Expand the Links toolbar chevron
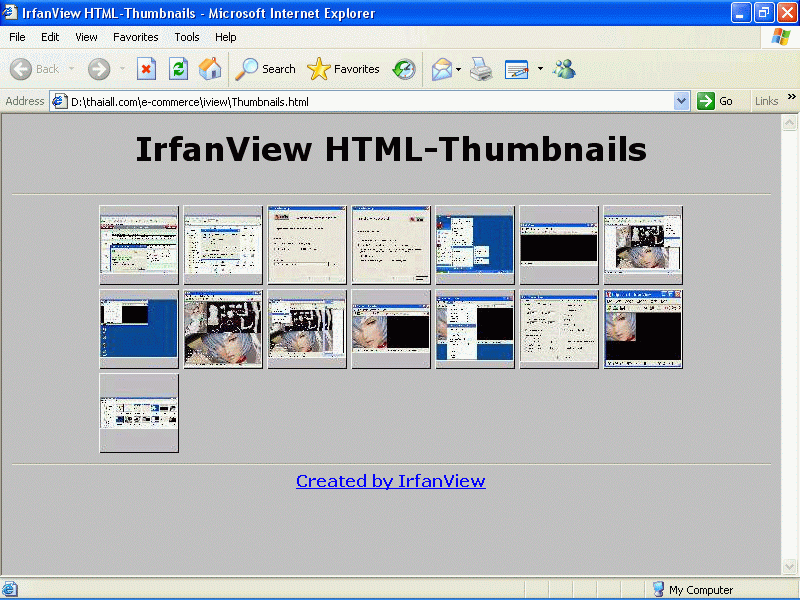The image size is (800, 600). [x=791, y=98]
